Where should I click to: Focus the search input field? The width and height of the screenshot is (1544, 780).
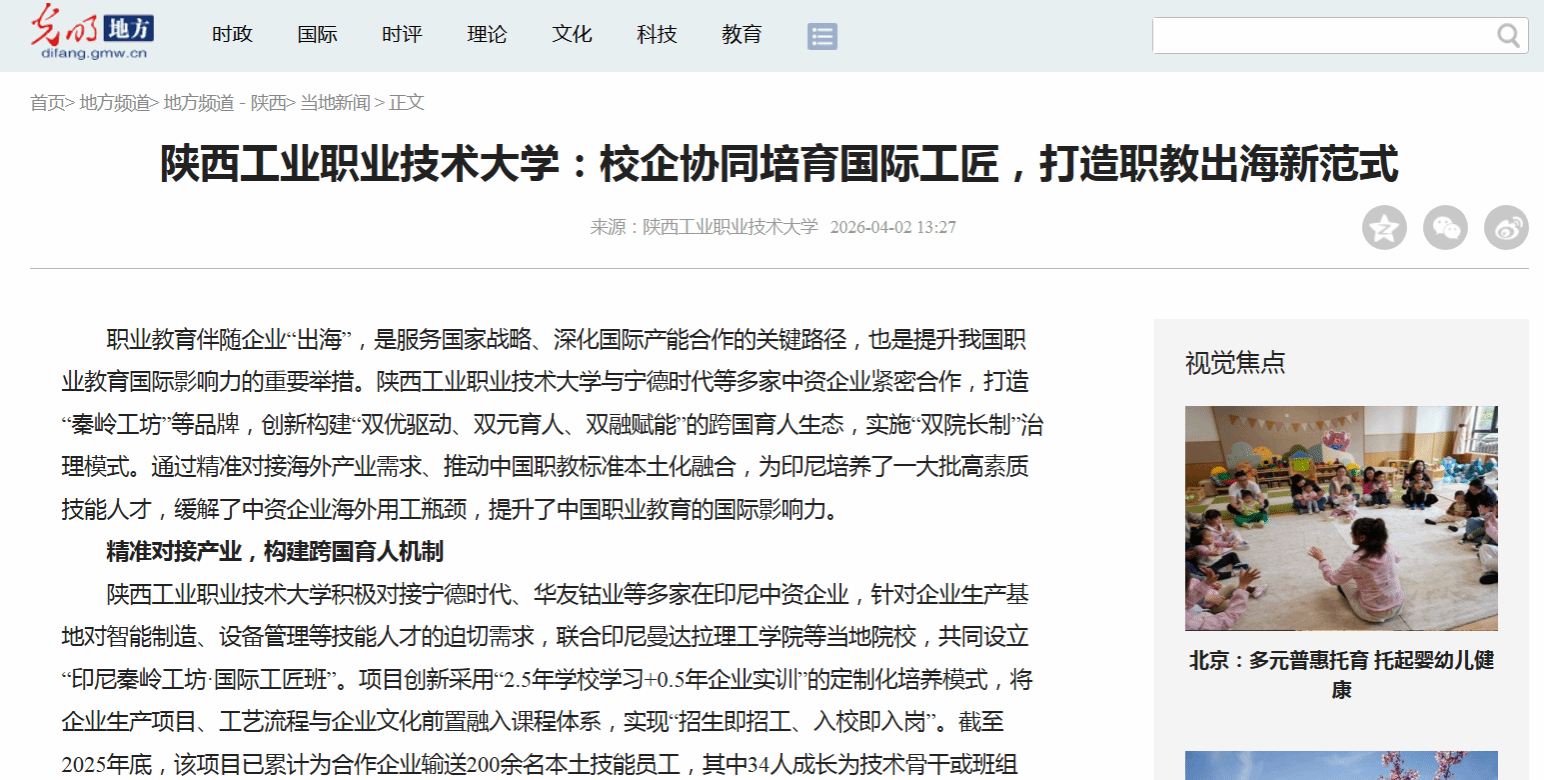coord(1322,36)
